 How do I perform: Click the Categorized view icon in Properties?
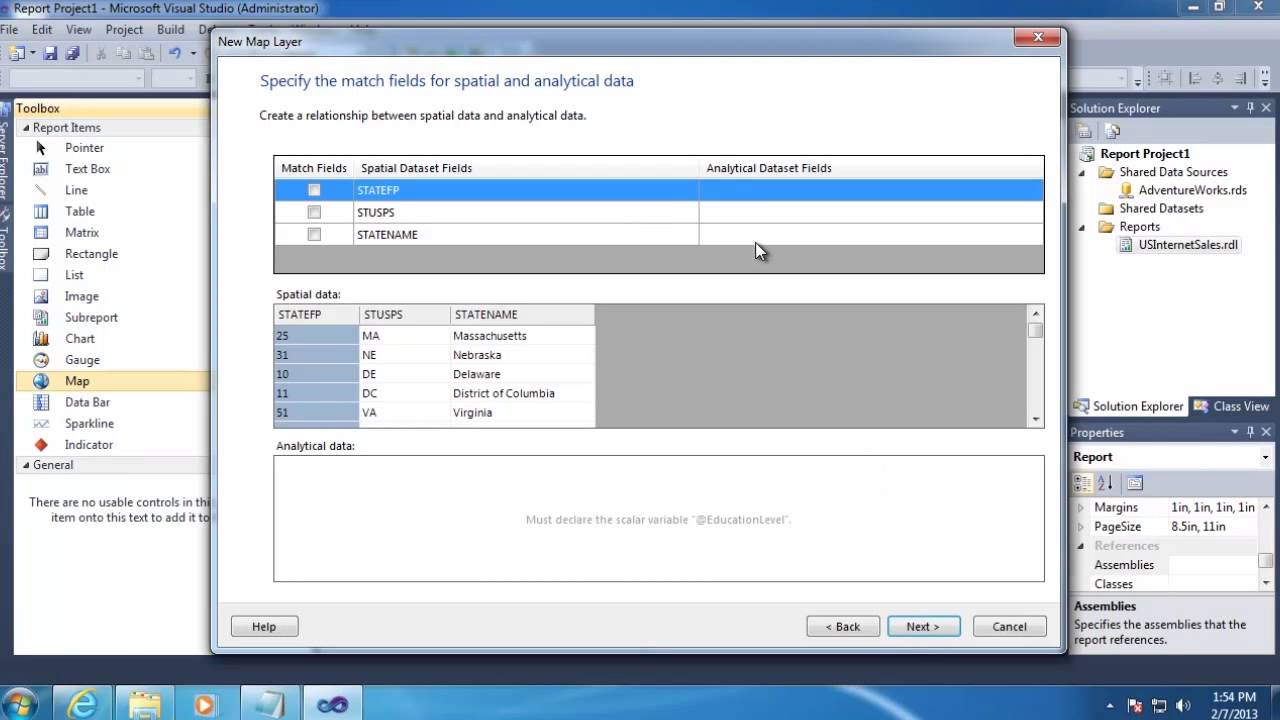(x=1083, y=483)
